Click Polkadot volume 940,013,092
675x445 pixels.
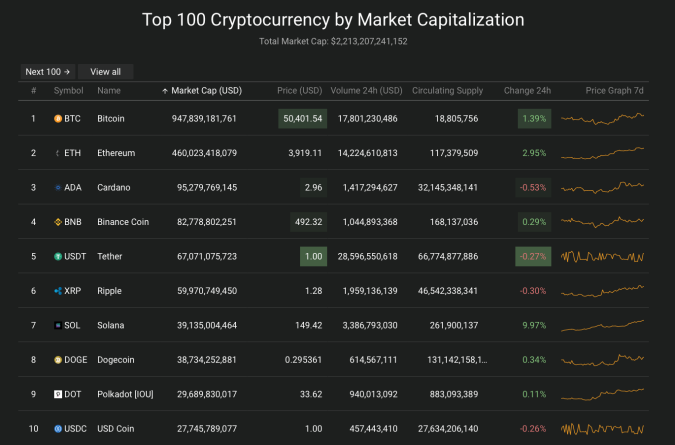[373, 394]
